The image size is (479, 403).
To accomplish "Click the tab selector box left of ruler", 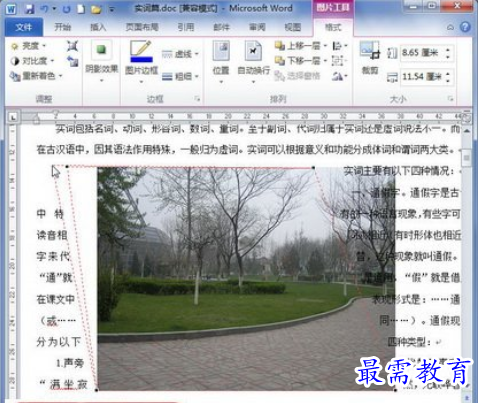I will click(x=13, y=117).
